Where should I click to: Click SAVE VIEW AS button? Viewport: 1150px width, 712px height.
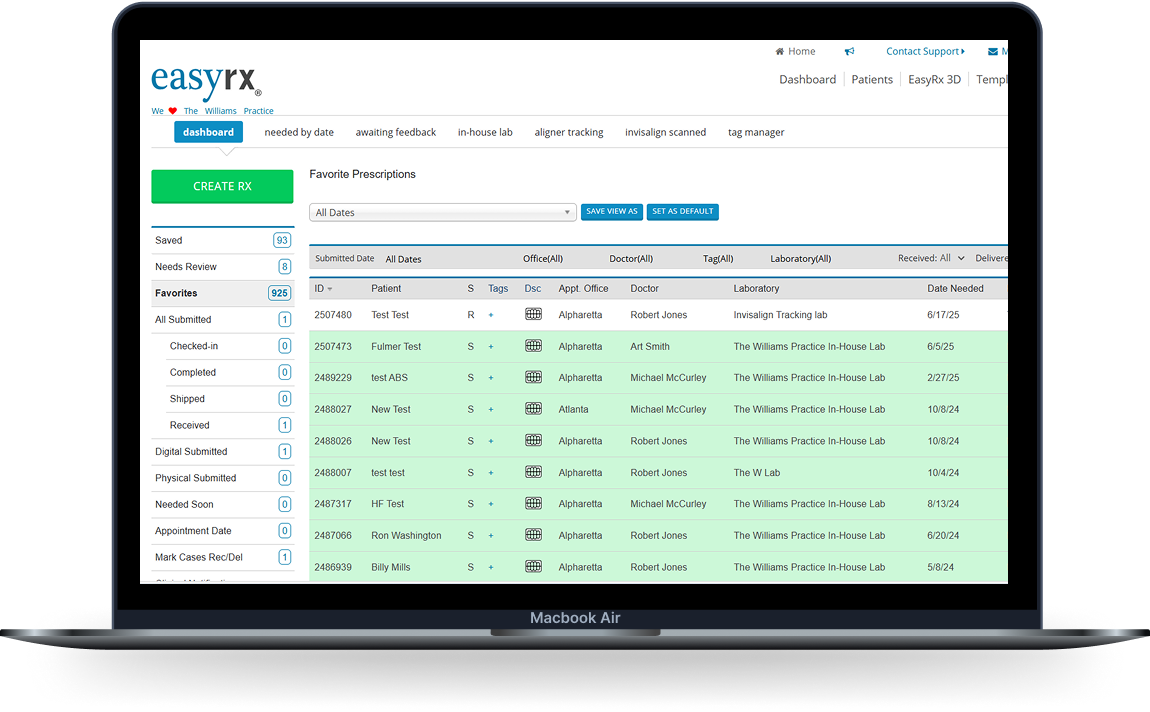tap(612, 211)
